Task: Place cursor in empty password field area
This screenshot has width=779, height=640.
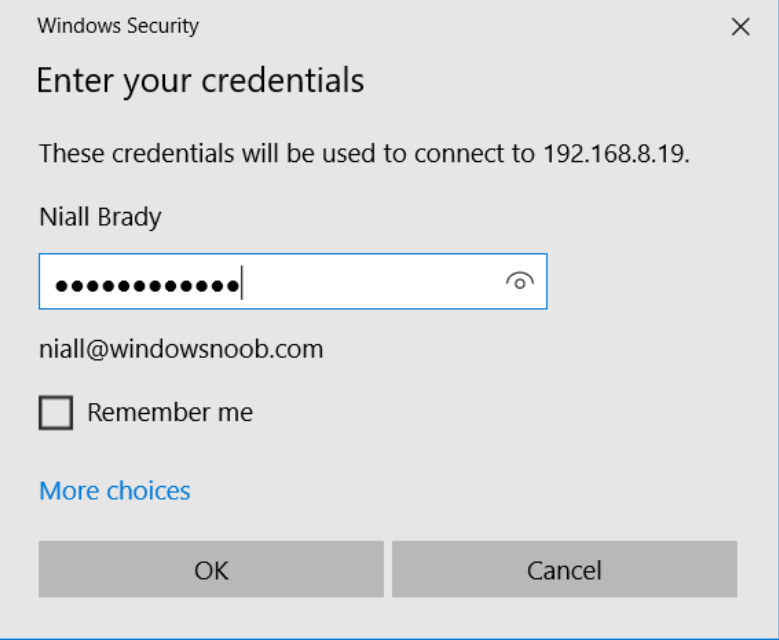Action: click(x=373, y=282)
